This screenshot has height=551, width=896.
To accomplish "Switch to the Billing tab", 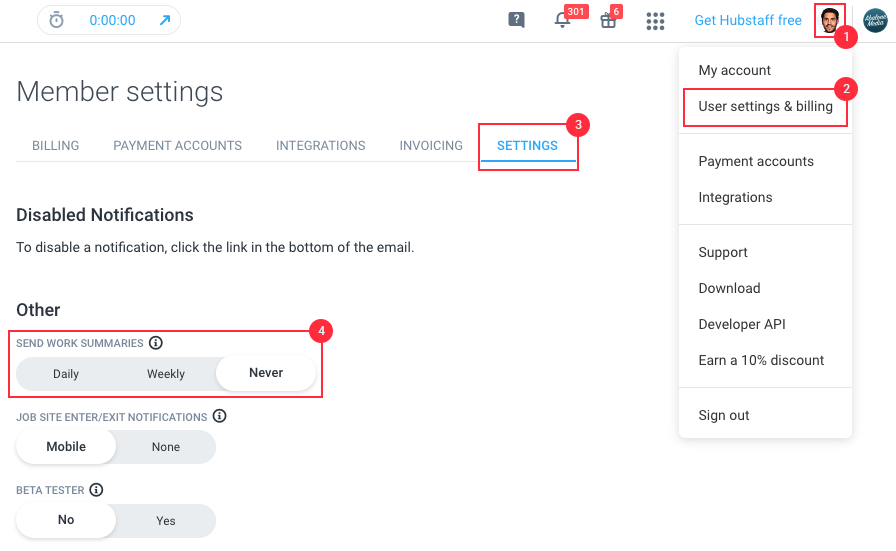I will (56, 145).
